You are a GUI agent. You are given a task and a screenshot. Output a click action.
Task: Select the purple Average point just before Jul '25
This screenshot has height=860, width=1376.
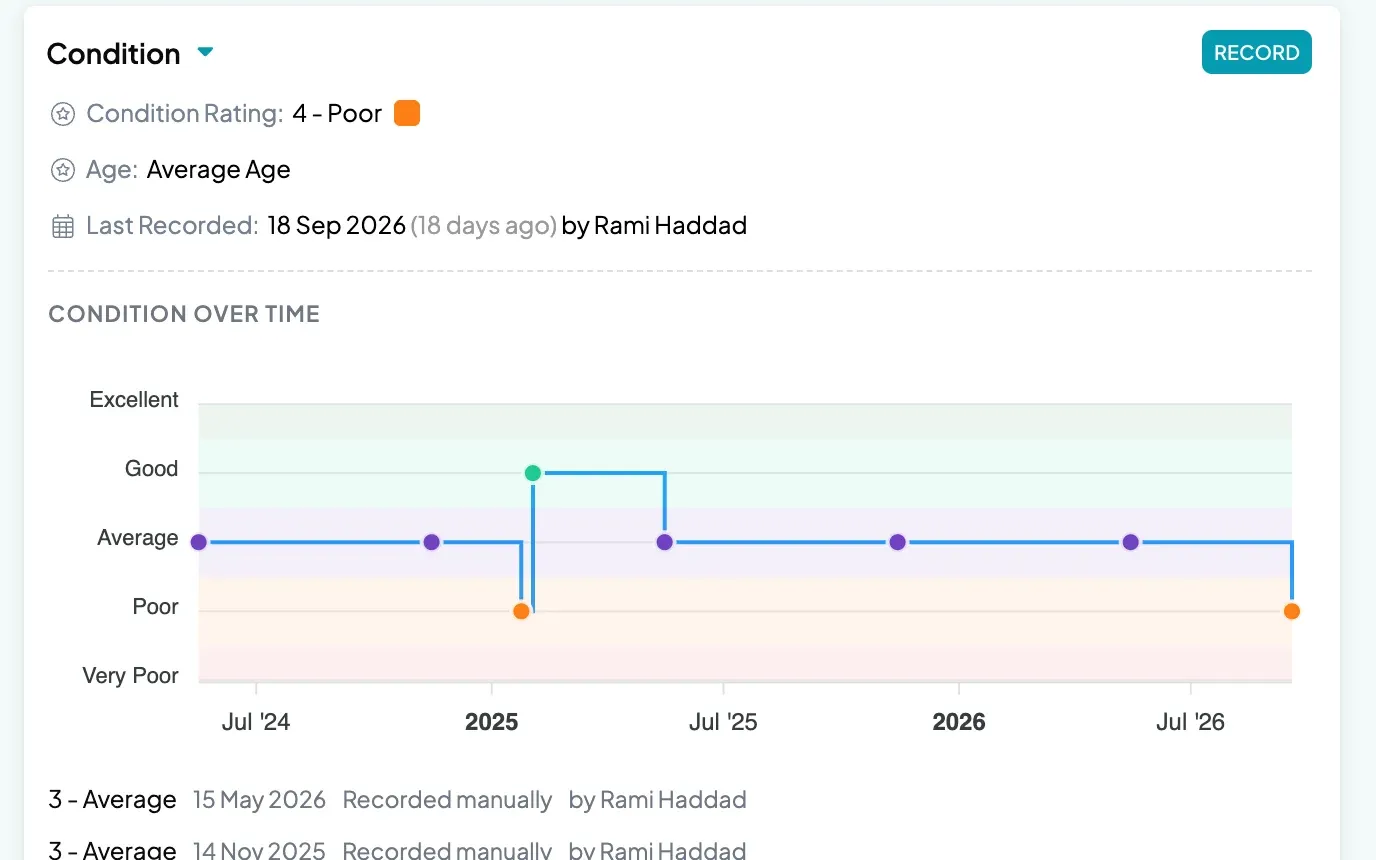pyautogui.click(x=665, y=542)
